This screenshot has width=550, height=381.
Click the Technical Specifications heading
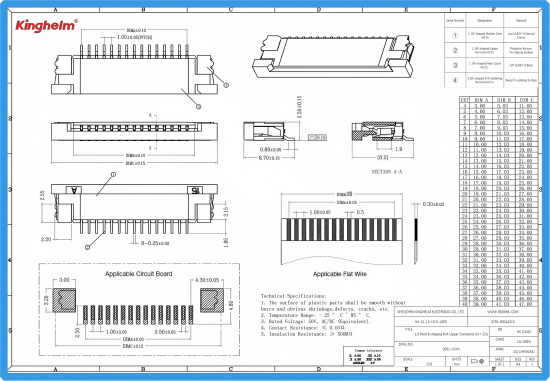(x=294, y=296)
